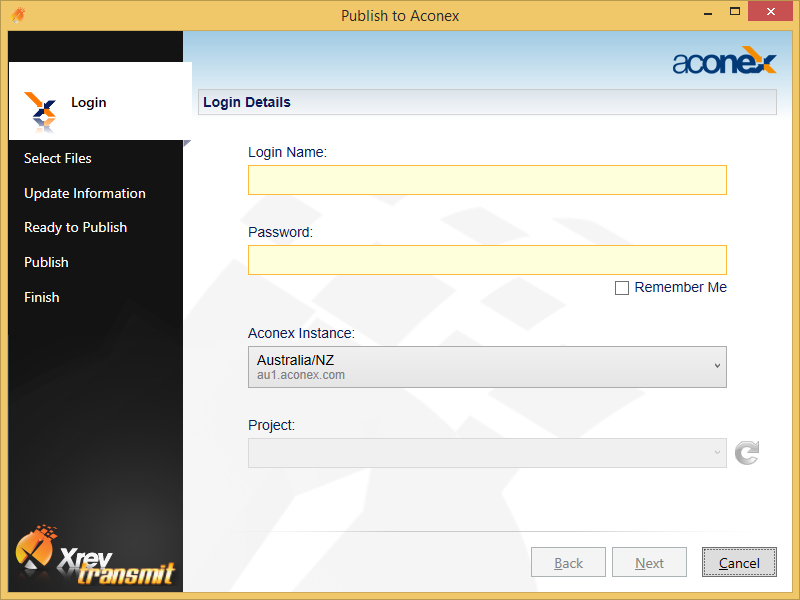The width and height of the screenshot is (800, 600).
Task: Go to the Update Information step
Action: [x=85, y=193]
